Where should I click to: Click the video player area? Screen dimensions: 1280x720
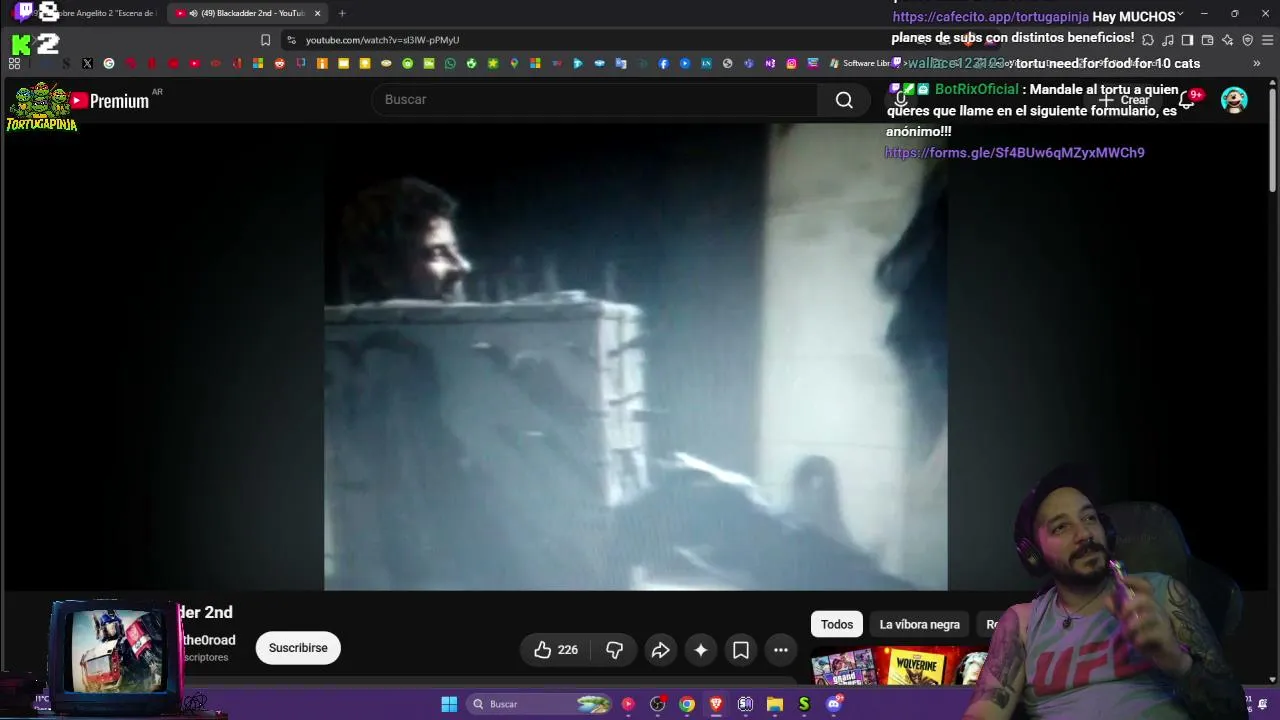636,357
